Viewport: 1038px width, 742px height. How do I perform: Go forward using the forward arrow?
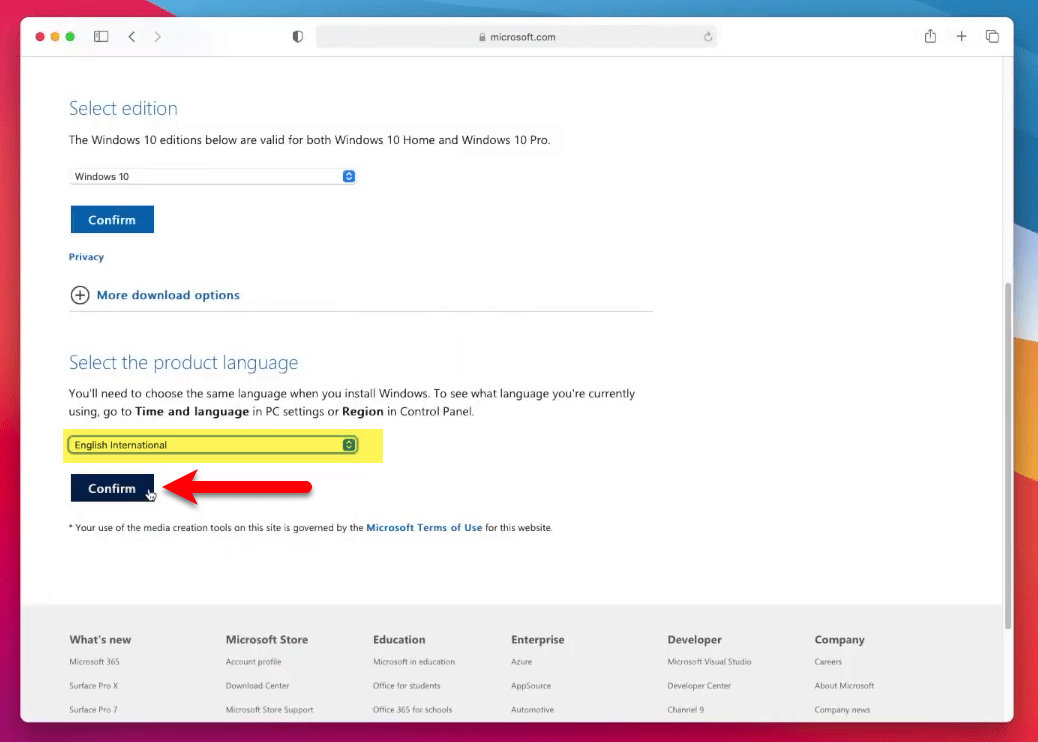(158, 36)
